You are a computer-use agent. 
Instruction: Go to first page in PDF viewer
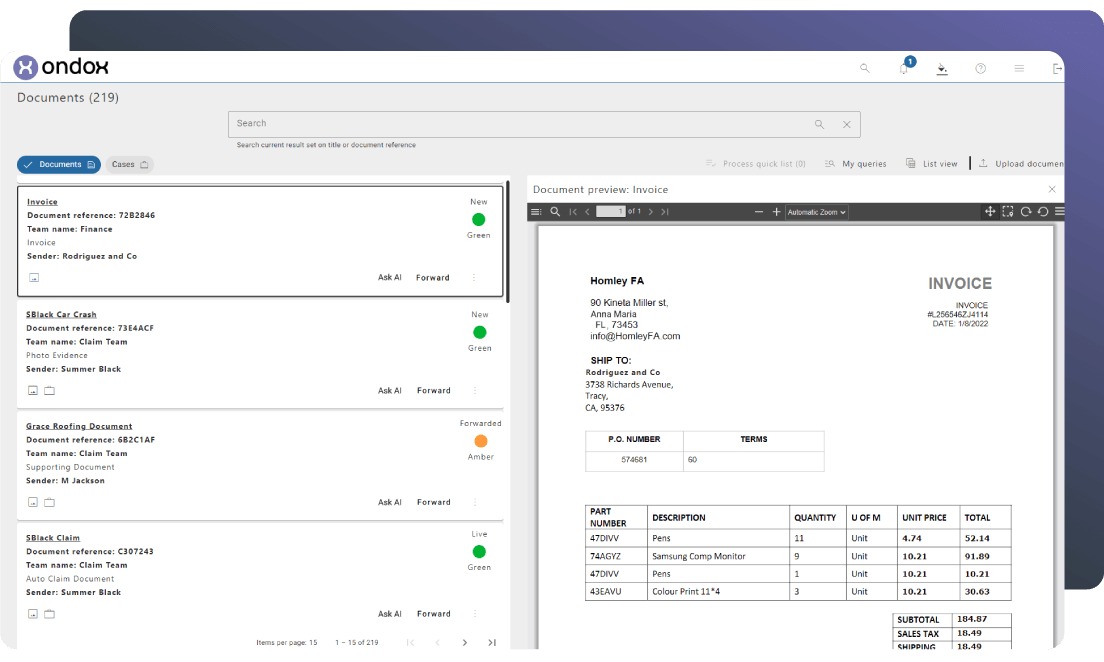coord(573,212)
